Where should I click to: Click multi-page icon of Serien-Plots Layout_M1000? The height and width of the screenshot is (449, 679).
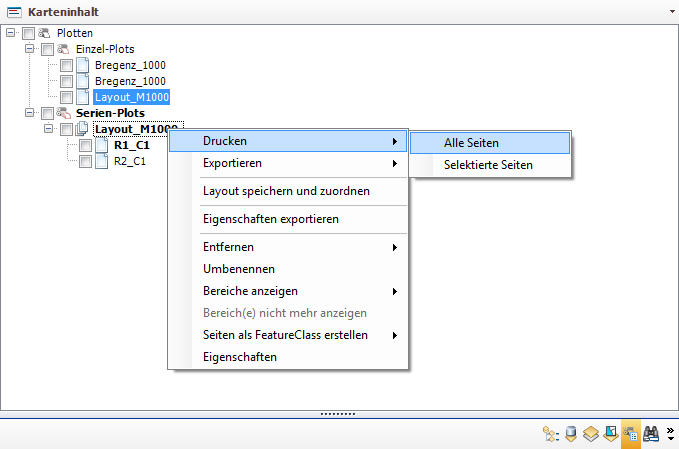pos(82,129)
